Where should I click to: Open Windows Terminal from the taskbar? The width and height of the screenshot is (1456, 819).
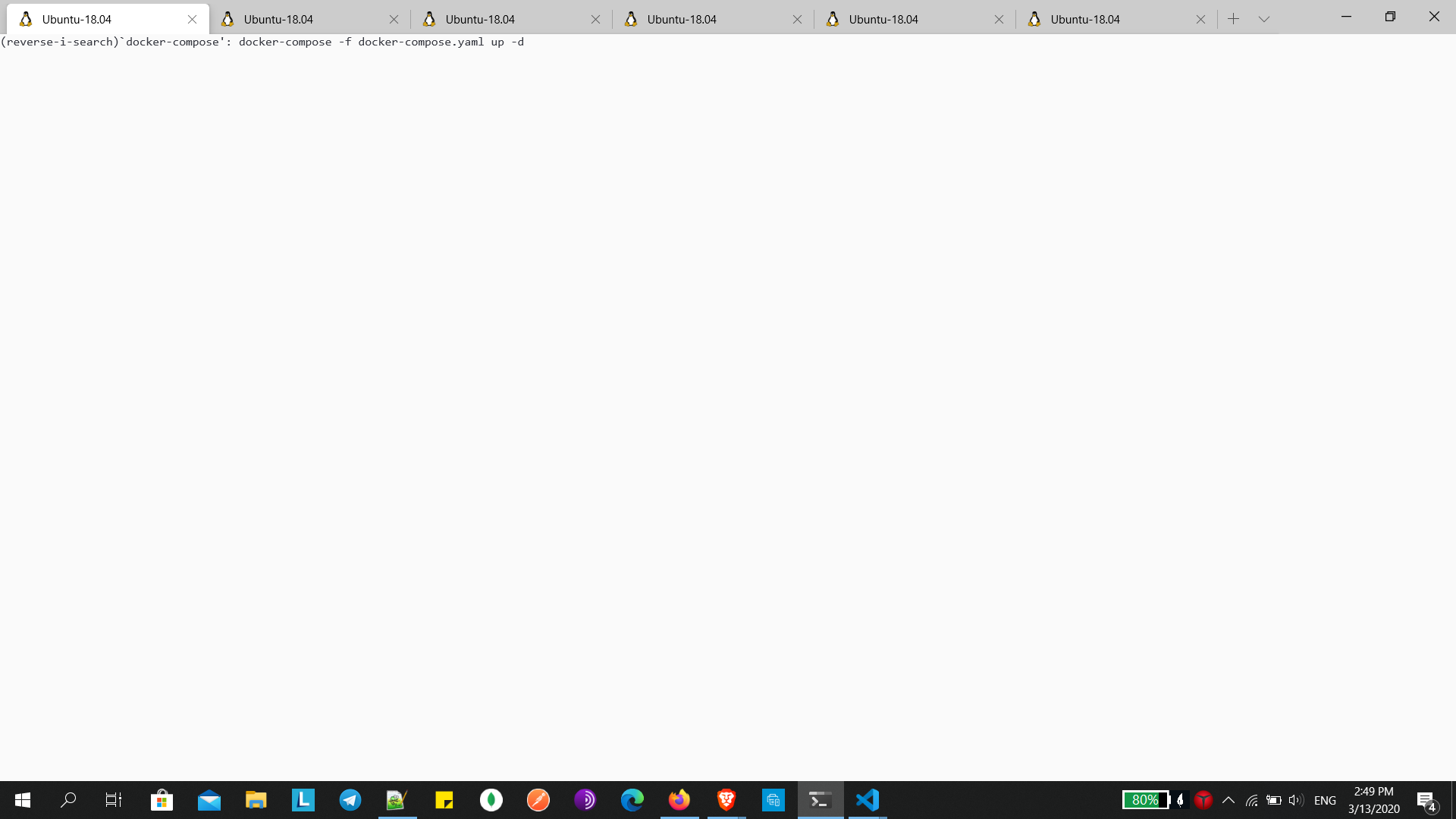(x=821, y=800)
